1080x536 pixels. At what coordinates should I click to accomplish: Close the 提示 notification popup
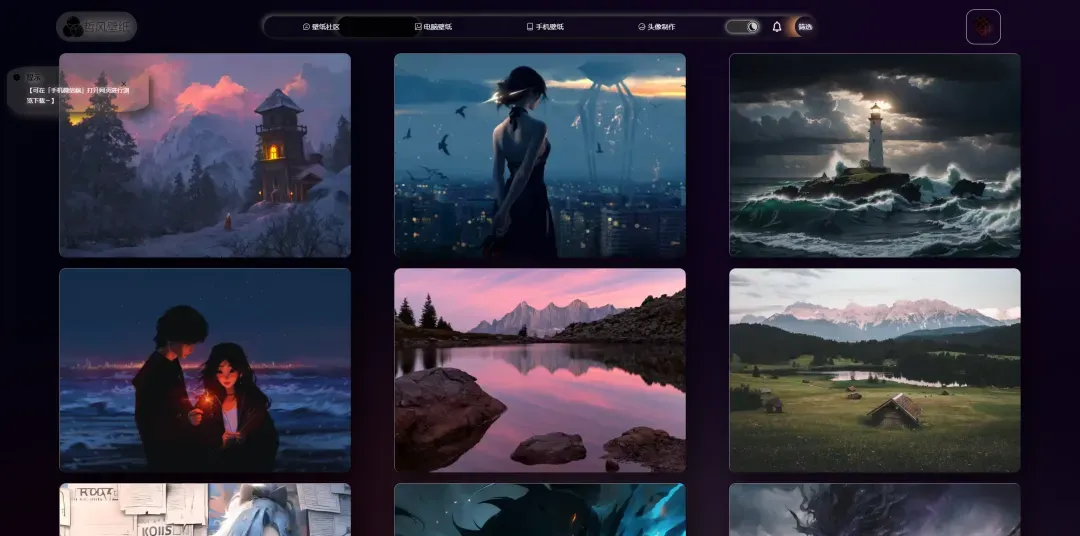point(124,84)
